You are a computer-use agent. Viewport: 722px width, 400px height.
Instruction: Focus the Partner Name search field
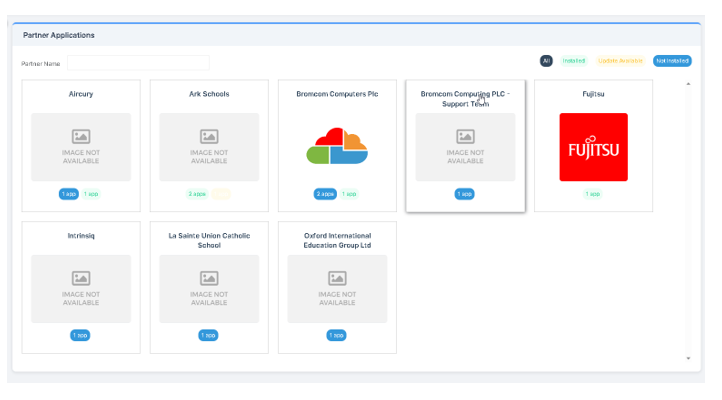[x=138, y=63]
